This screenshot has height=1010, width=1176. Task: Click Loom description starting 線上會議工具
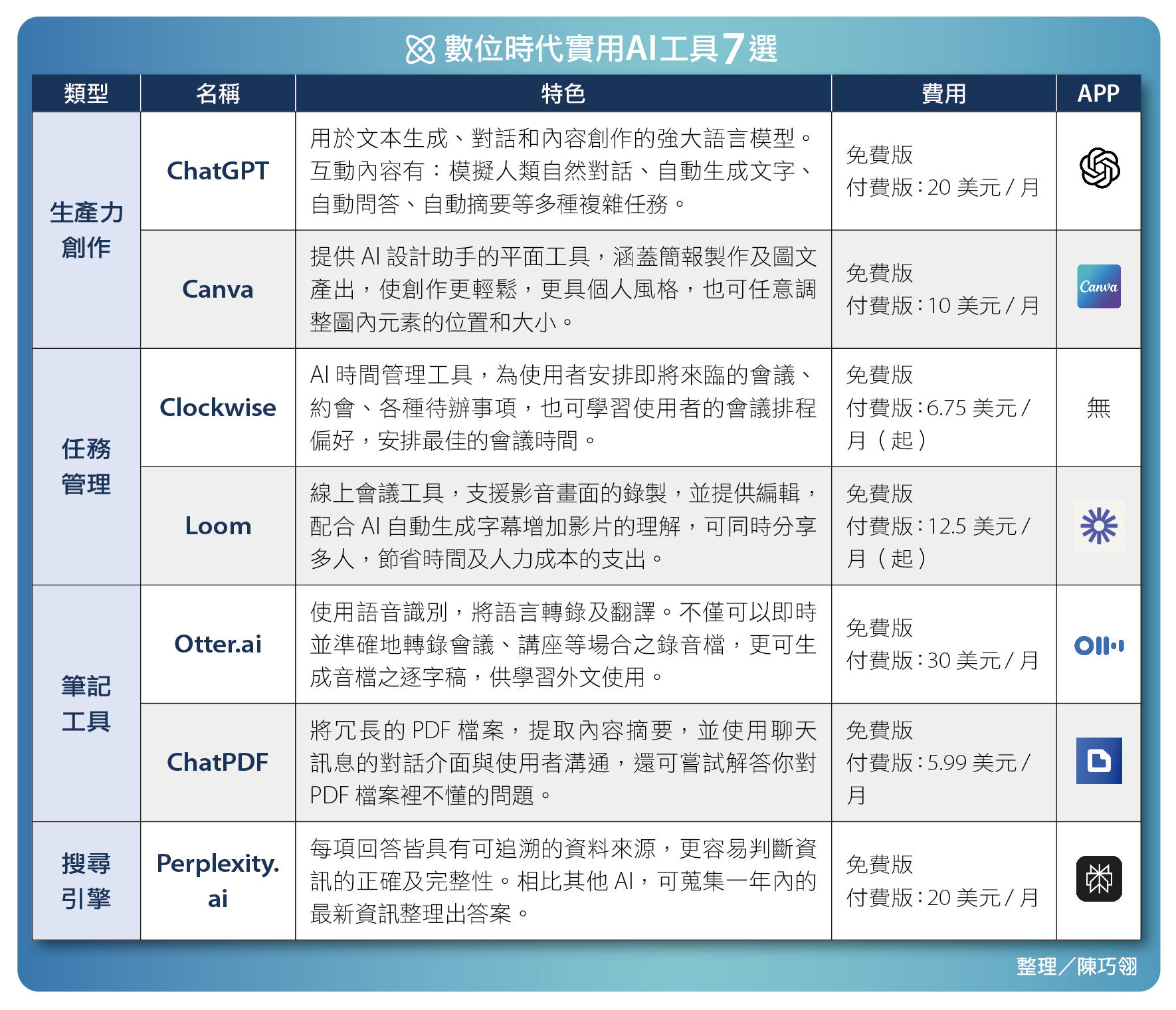point(563,526)
